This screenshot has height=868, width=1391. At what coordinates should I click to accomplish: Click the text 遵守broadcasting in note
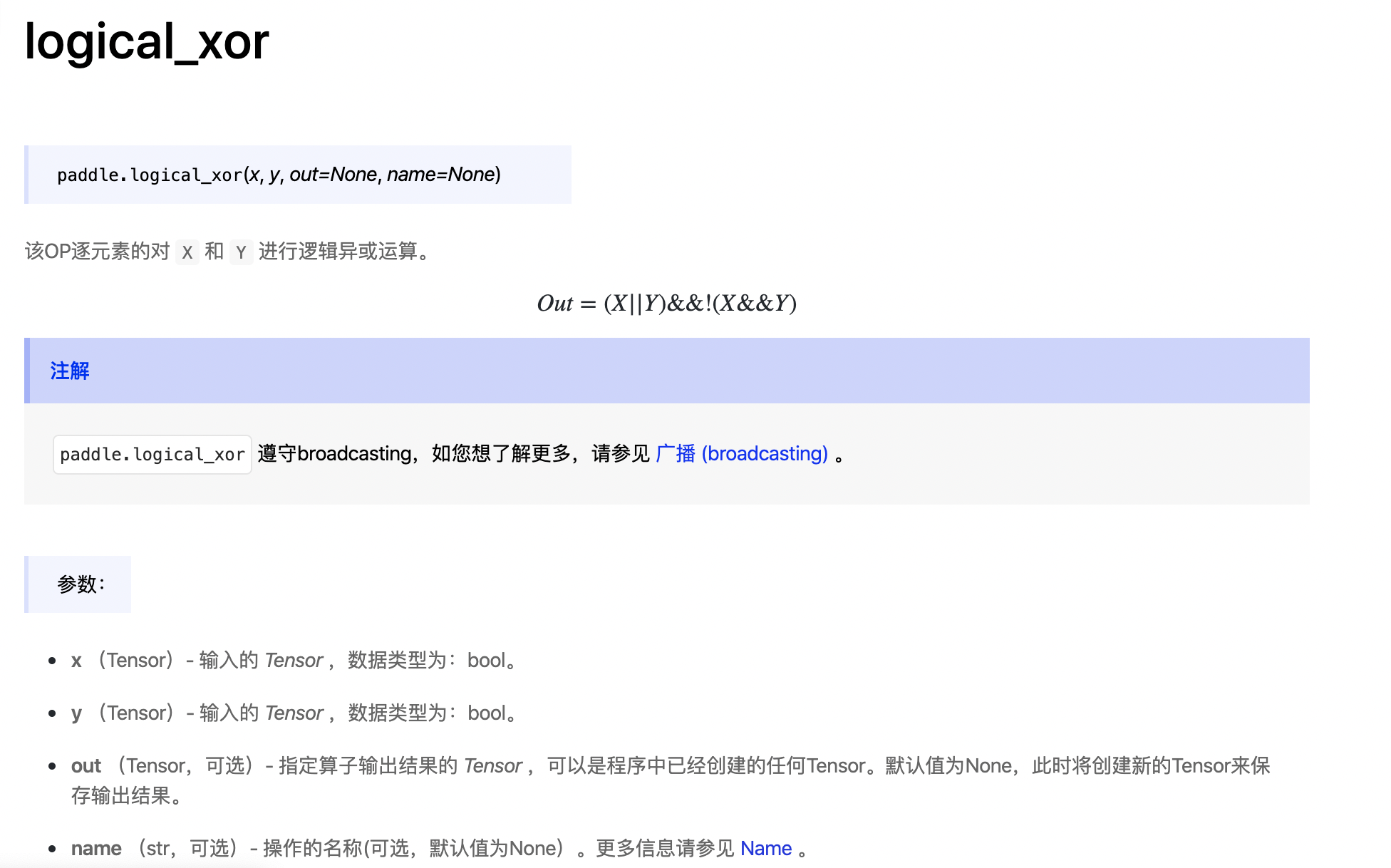(334, 454)
